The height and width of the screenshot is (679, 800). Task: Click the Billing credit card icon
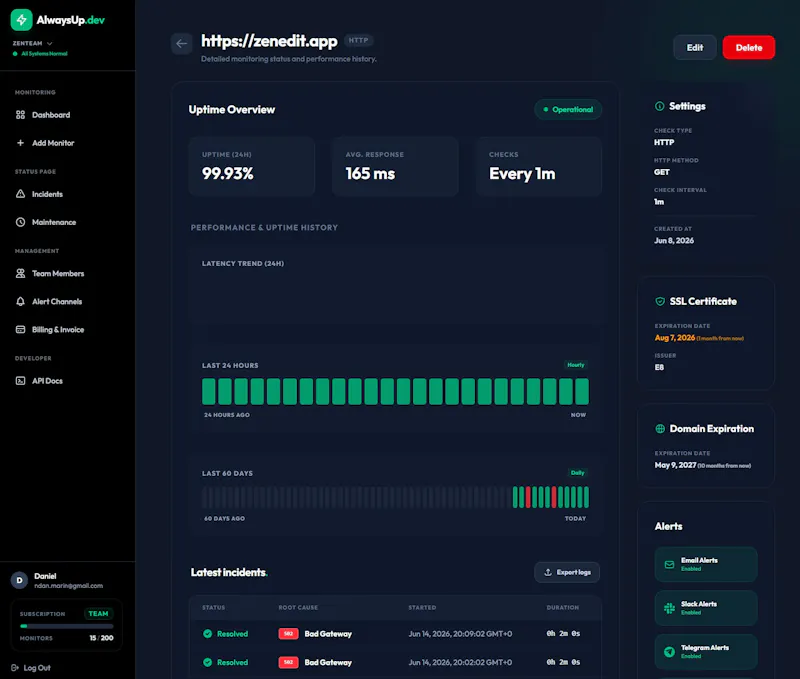pyautogui.click(x=20, y=330)
